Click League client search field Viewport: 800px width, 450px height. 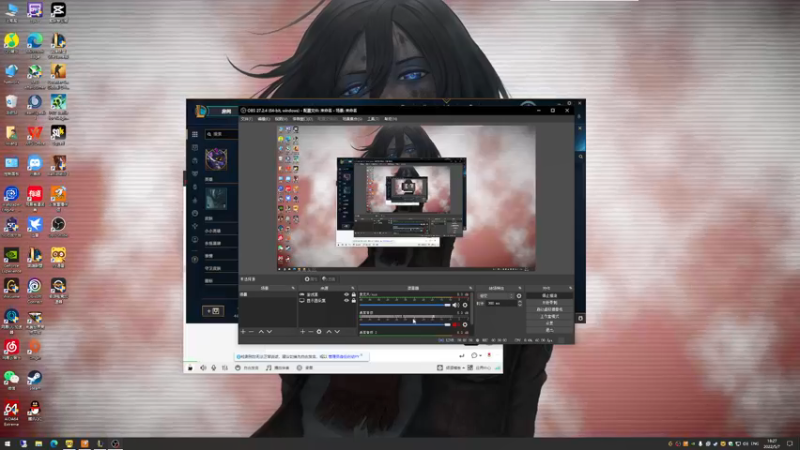pyautogui.click(x=221, y=134)
